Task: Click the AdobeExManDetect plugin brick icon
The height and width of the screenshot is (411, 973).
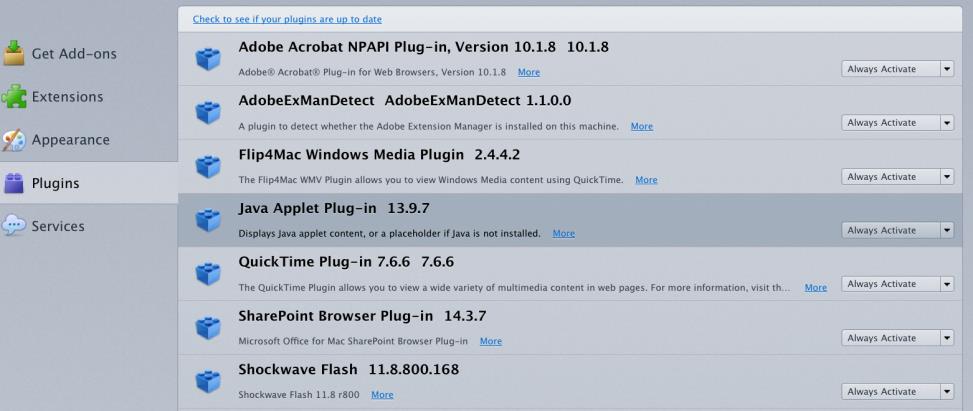Action: pos(208,112)
